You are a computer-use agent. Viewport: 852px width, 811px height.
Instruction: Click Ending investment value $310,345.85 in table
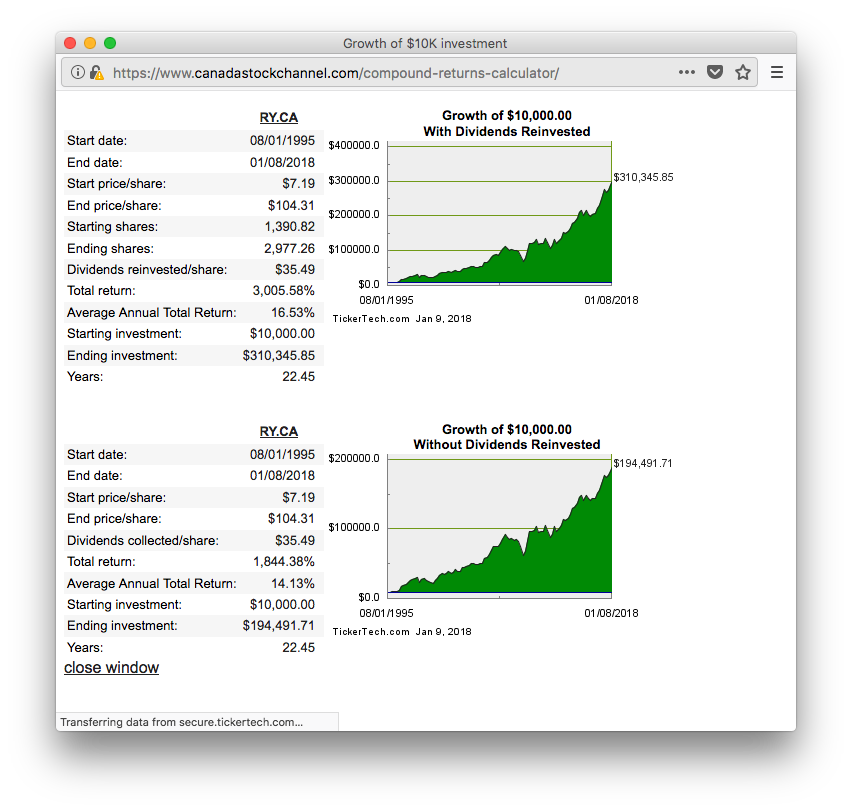point(279,355)
